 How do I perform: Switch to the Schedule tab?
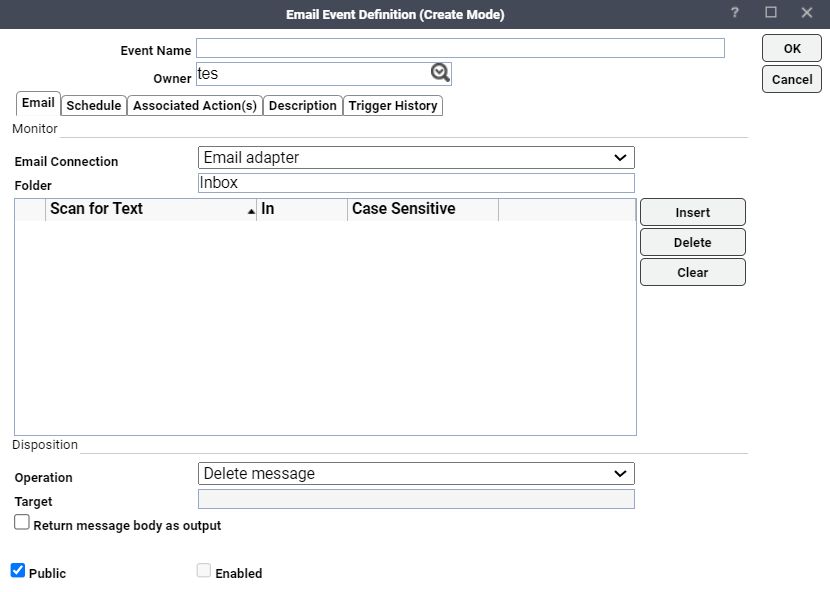coord(94,106)
